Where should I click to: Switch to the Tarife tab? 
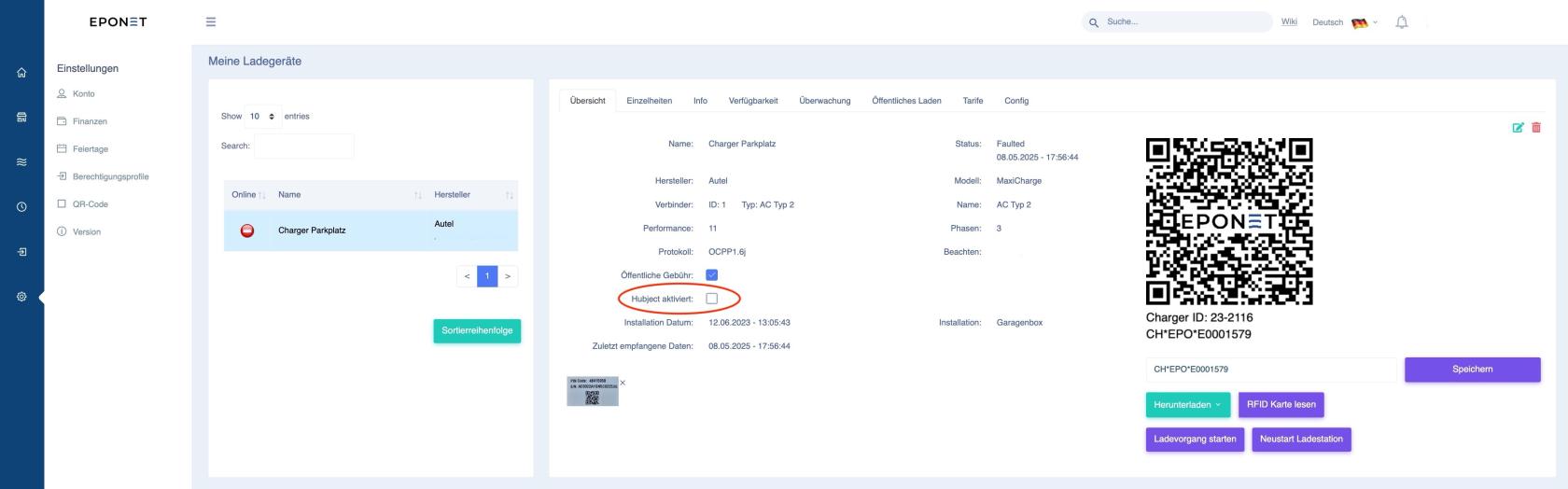973,101
